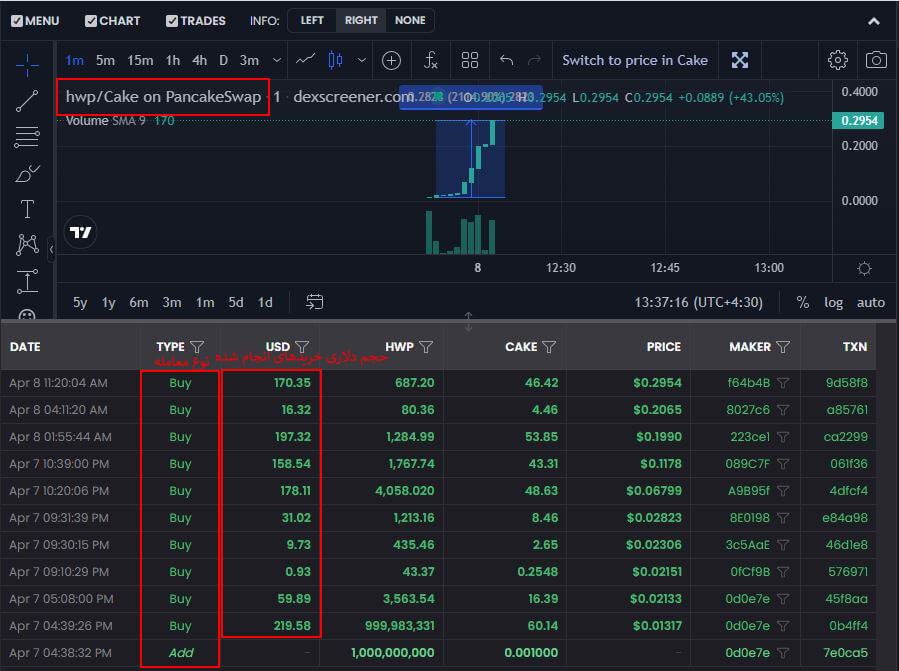Filter trades by USD amount
Image resolution: width=899 pixels, height=671 pixels.
click(x=302, y=347)
